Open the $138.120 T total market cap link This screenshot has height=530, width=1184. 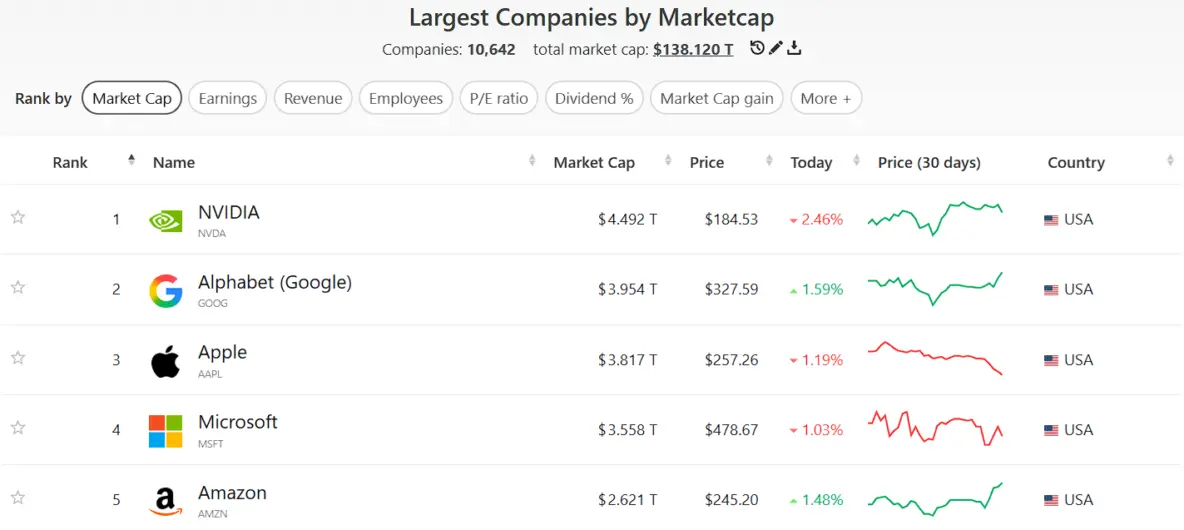coord(693,49)
